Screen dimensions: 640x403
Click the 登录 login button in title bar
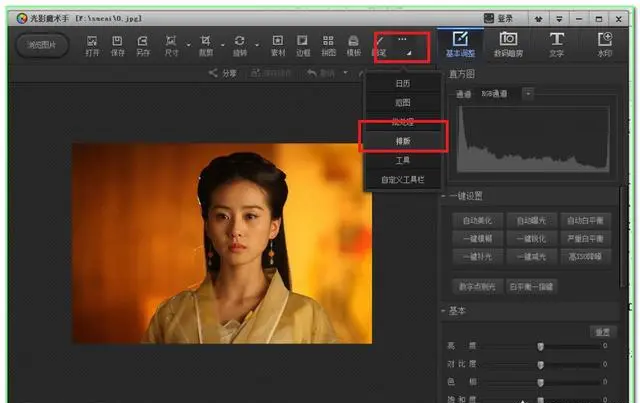pos(498,18)
